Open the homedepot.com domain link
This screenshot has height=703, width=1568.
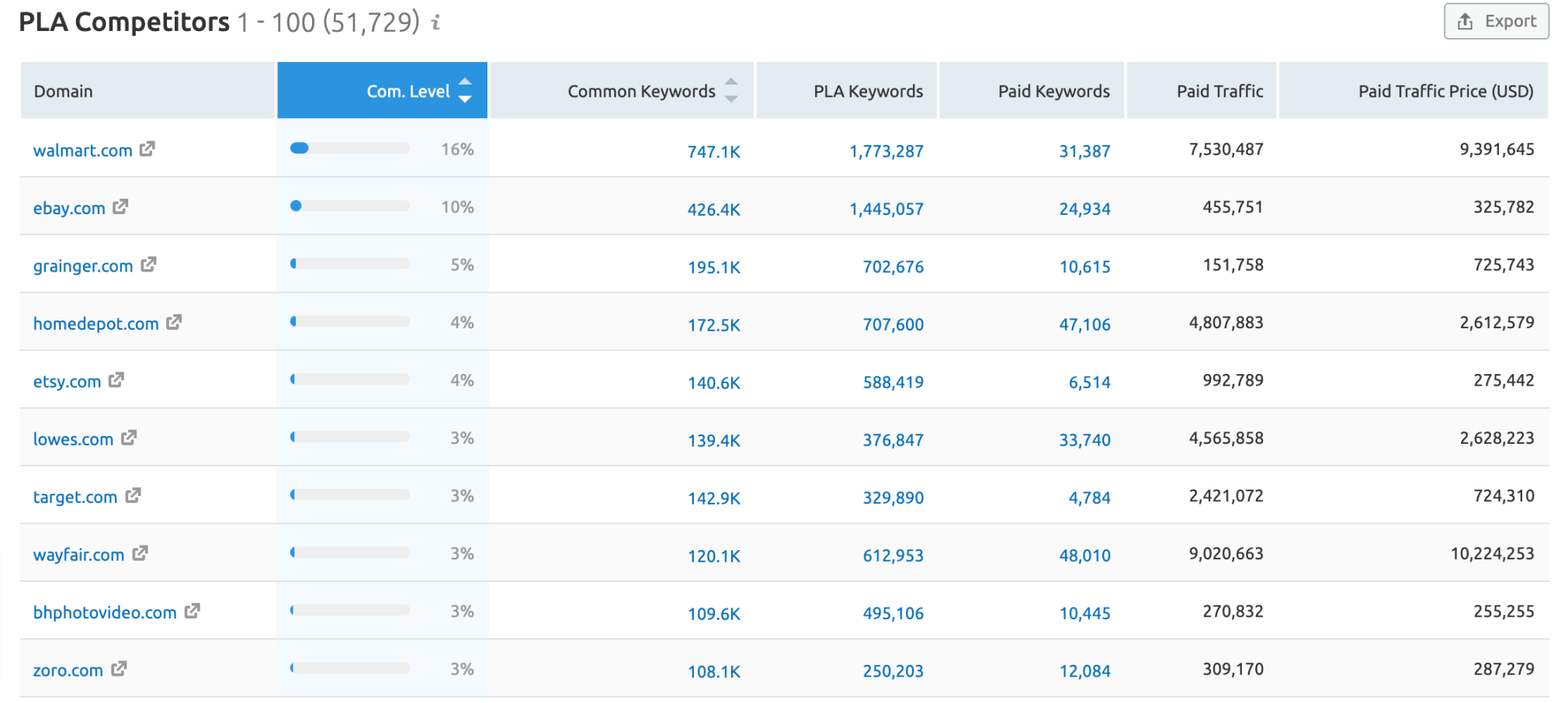click(x=96, y=324)
